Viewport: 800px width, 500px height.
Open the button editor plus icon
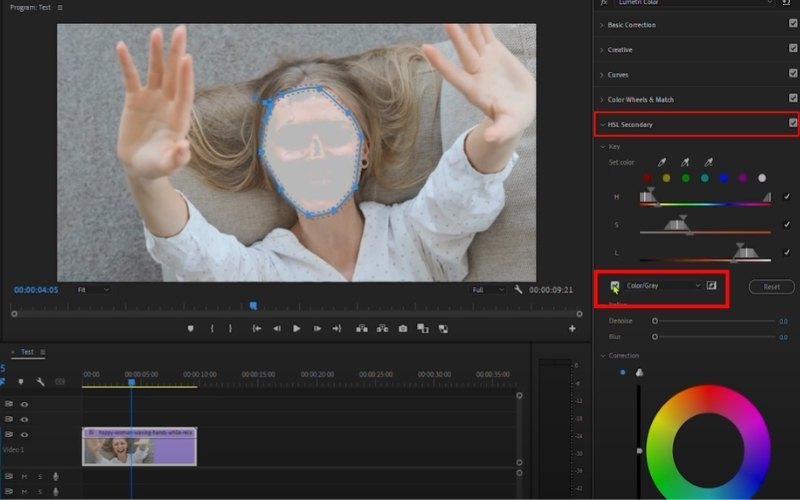coord(572,328)
